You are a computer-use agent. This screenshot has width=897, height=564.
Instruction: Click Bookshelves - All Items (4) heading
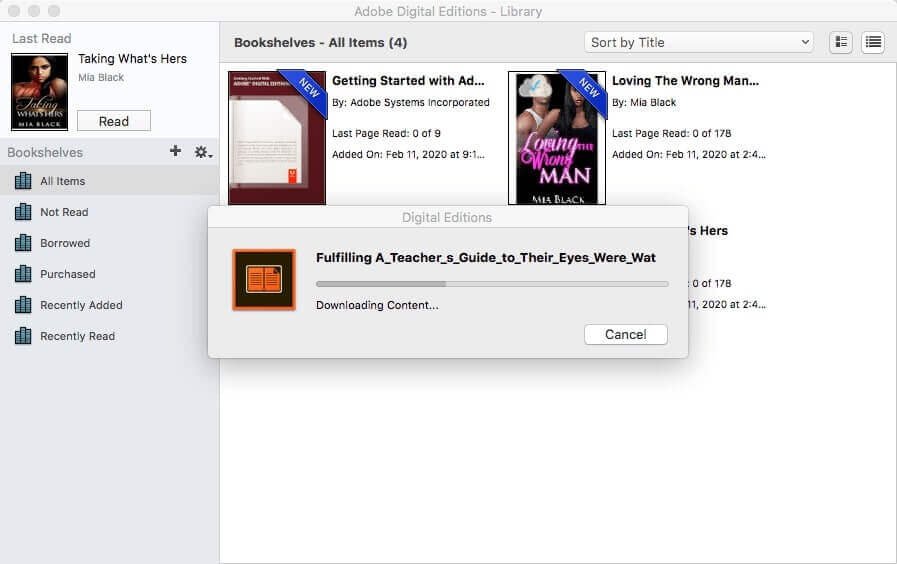320,43
